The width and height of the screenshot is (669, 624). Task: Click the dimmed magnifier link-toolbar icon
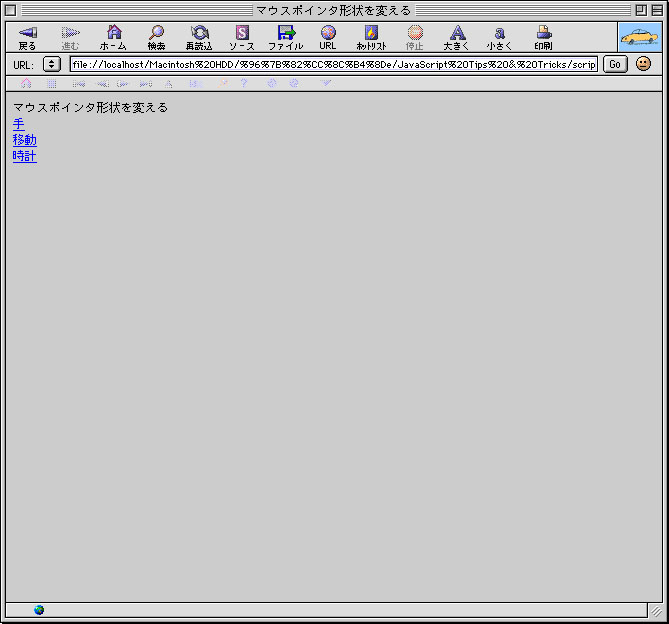pyautogui.click(x=222, y=83)
